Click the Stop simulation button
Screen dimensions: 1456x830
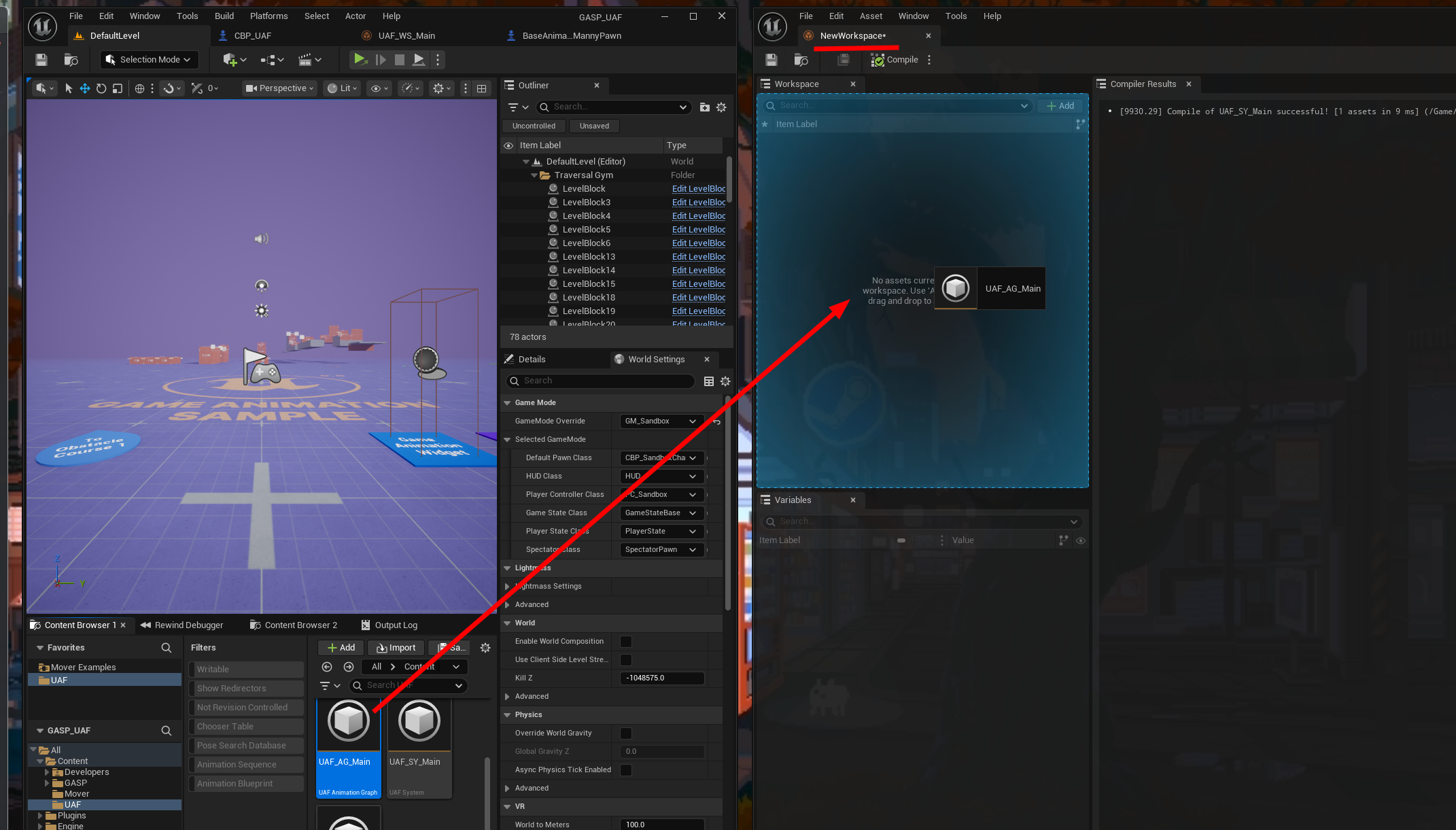[400, 60]
